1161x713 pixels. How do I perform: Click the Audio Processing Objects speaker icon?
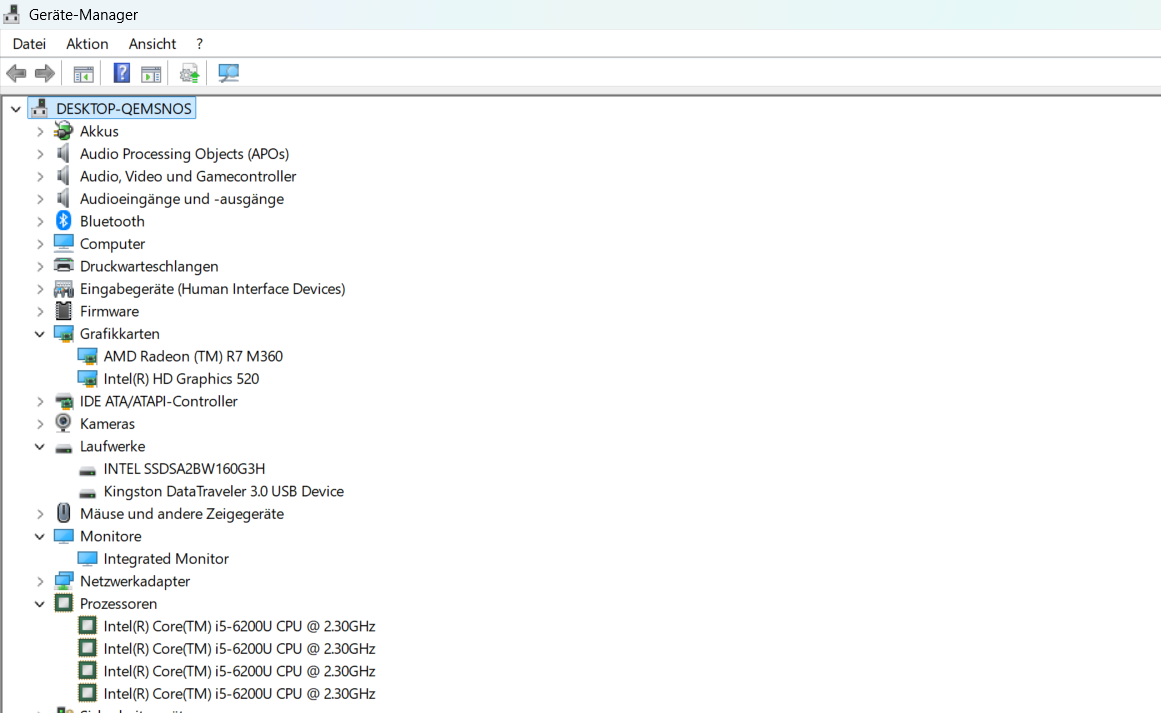tap(64, 153)
